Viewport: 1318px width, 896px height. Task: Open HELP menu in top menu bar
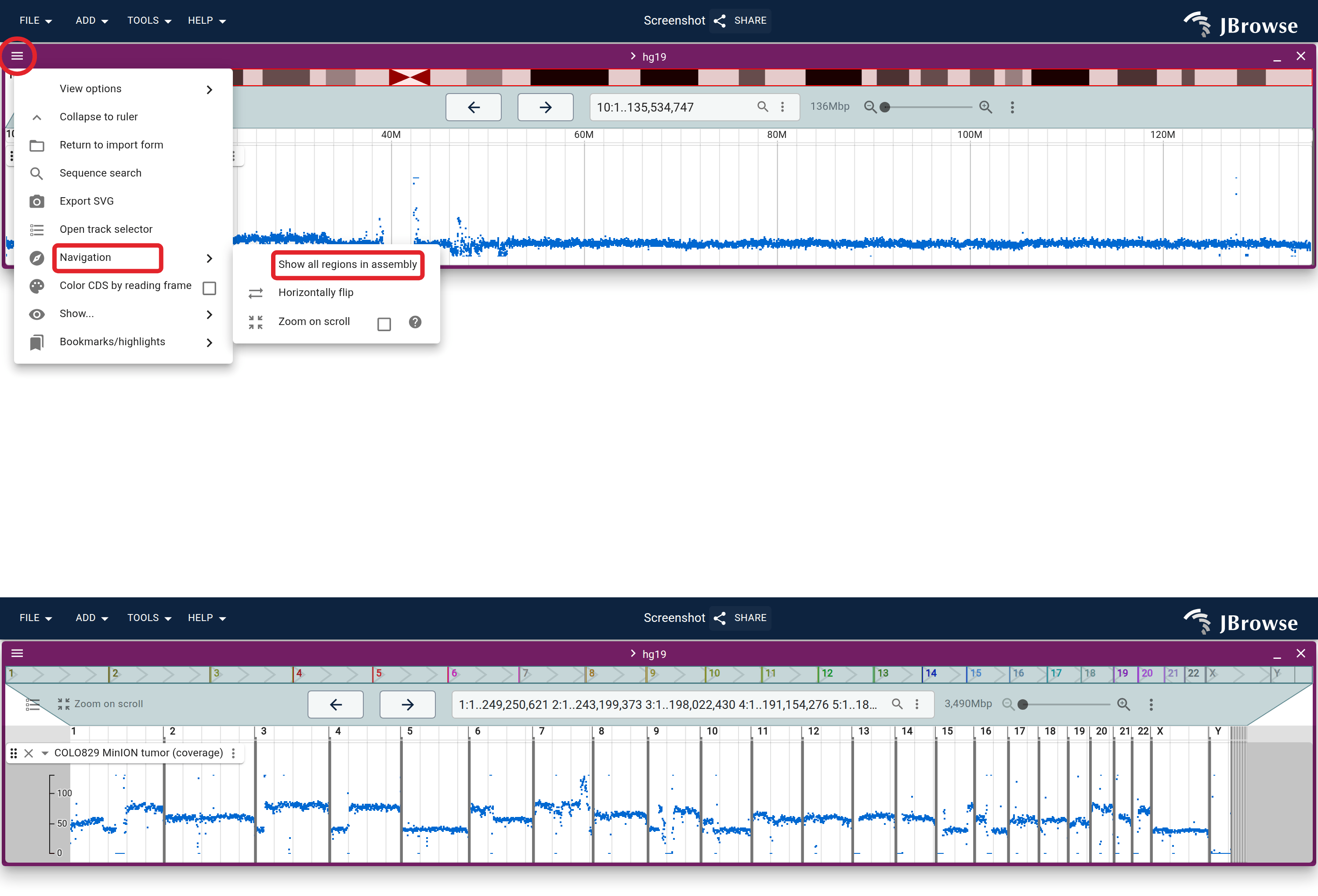click(x=207, y=21)
